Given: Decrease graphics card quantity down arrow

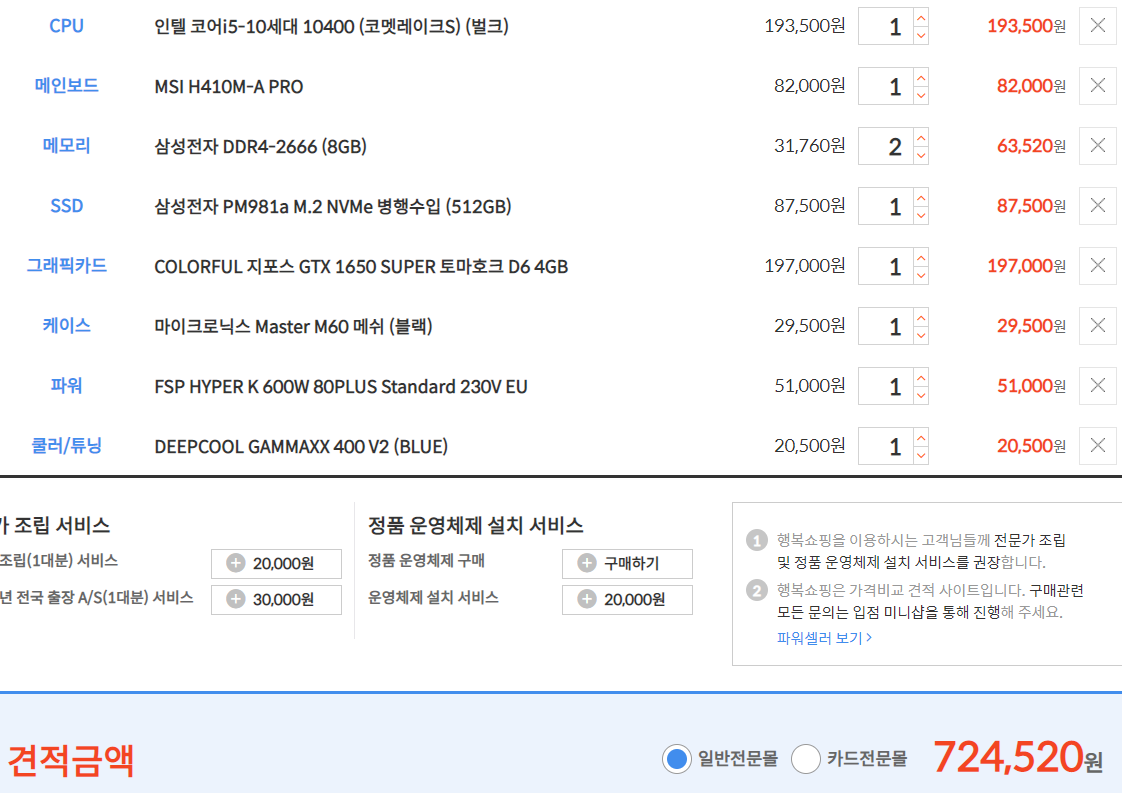Looking at the screenshot, I should (x=921, y=276).
